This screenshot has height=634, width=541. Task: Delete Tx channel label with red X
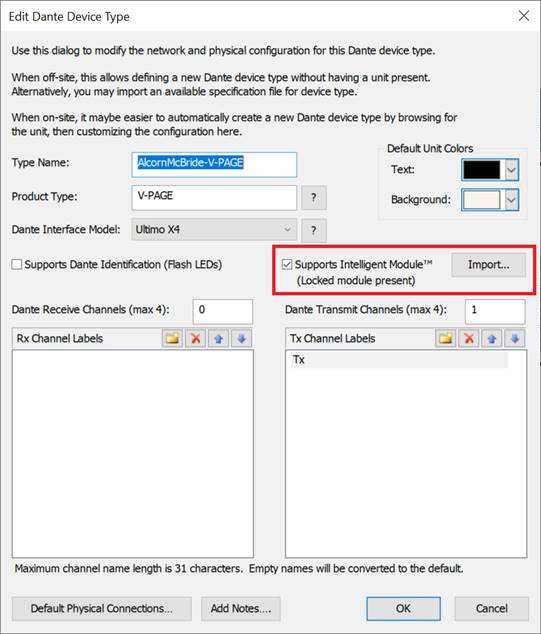click(x=469, y=338)
